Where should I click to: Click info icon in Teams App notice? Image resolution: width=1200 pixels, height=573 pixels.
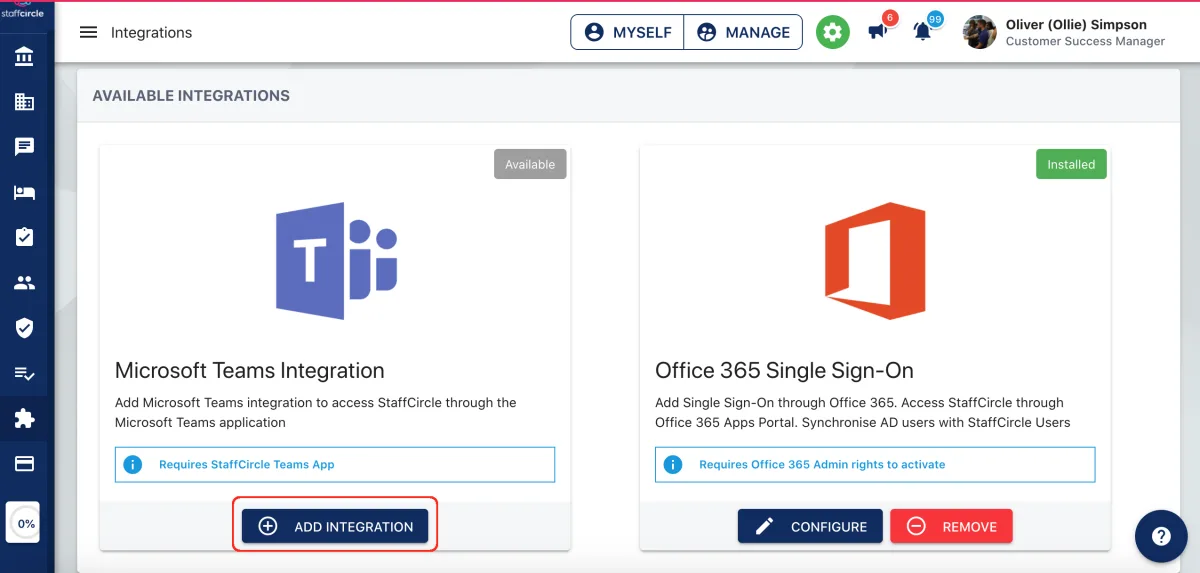tap(133, 465)
